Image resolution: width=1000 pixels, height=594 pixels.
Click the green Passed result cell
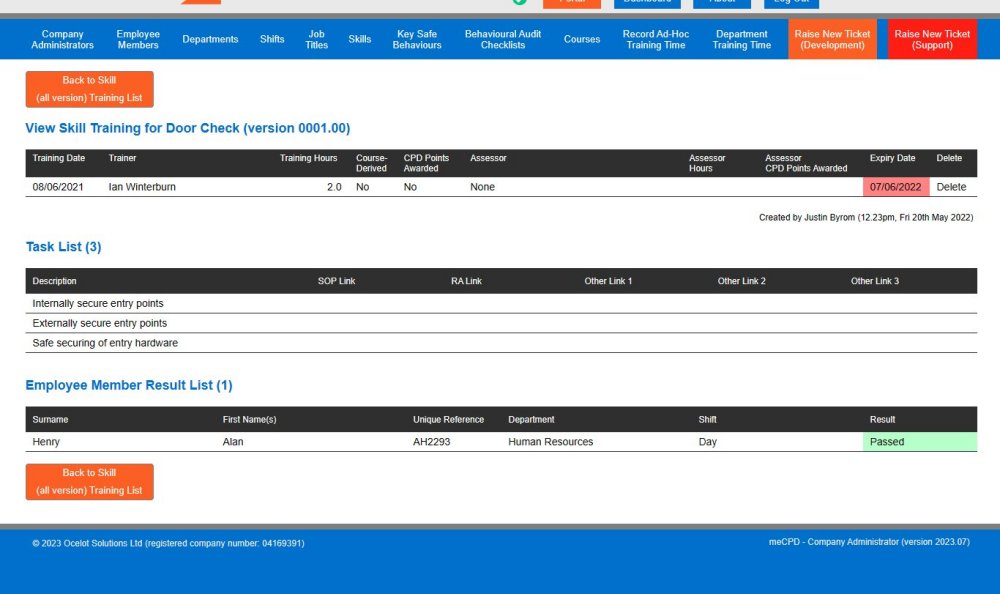pos(919,441)
